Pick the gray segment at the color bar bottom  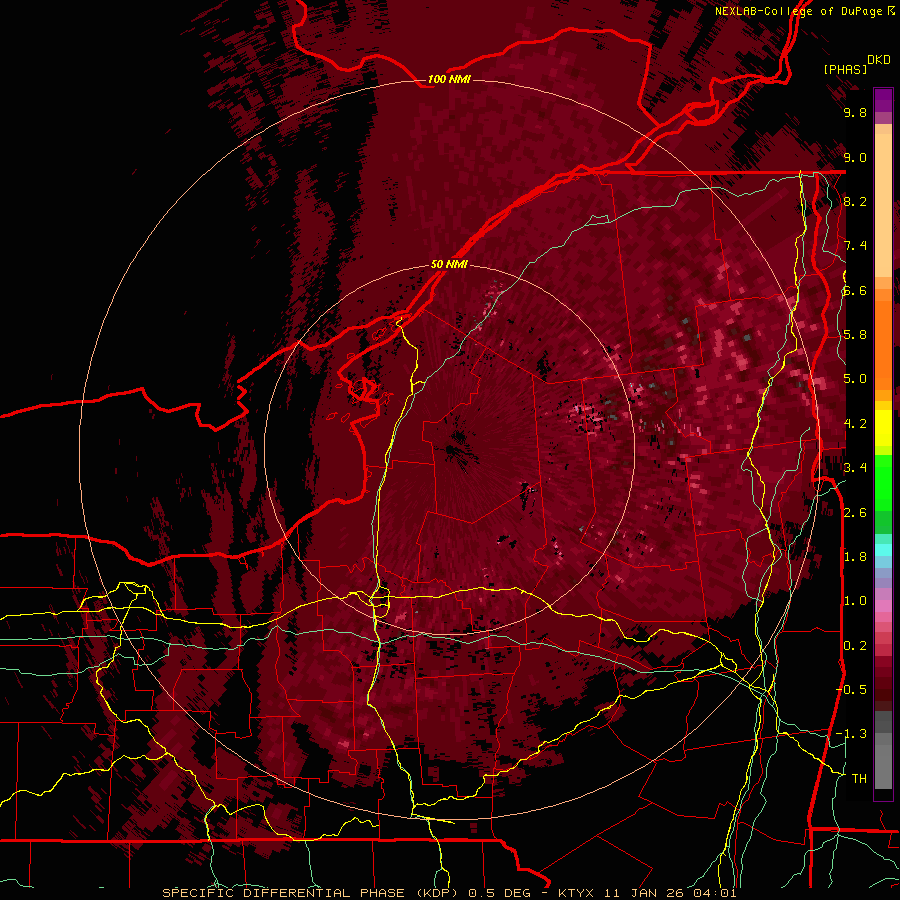click(883, 766)
